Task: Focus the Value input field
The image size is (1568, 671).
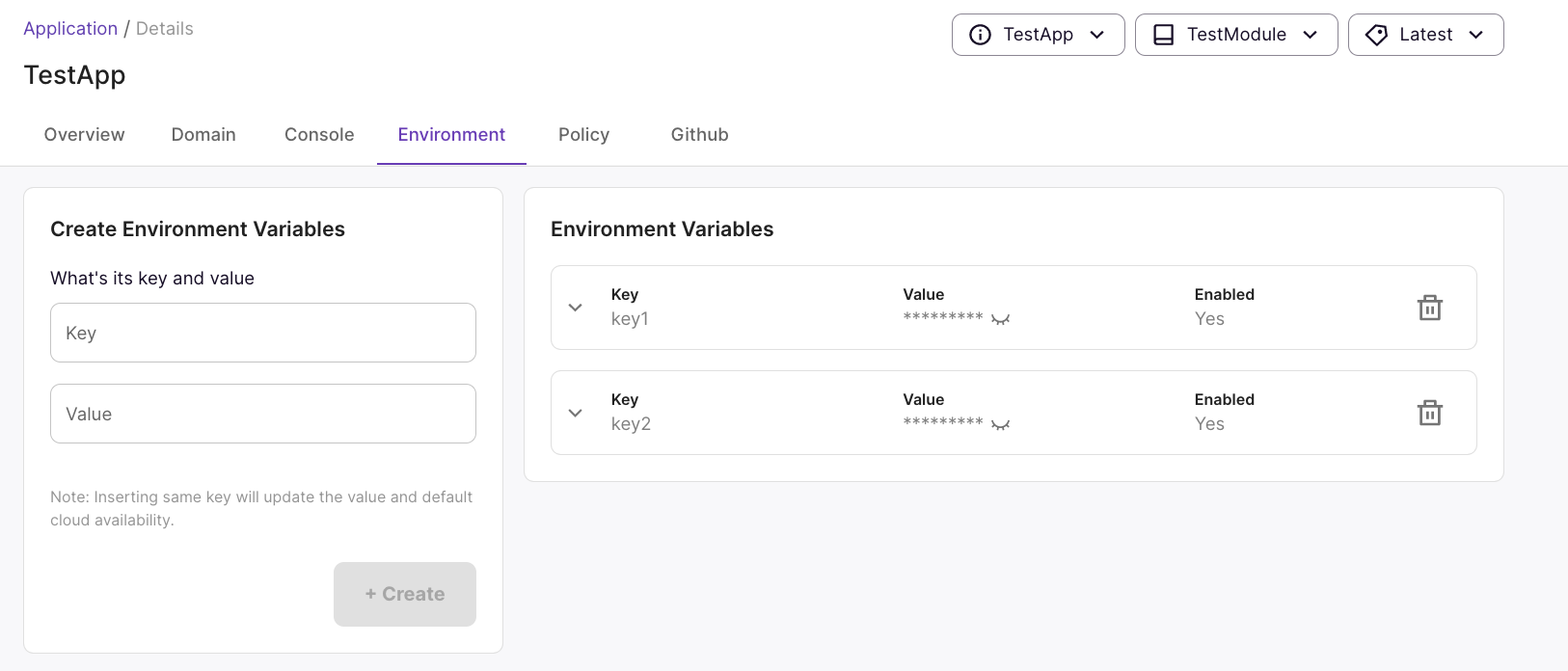Action: (262, 414)
